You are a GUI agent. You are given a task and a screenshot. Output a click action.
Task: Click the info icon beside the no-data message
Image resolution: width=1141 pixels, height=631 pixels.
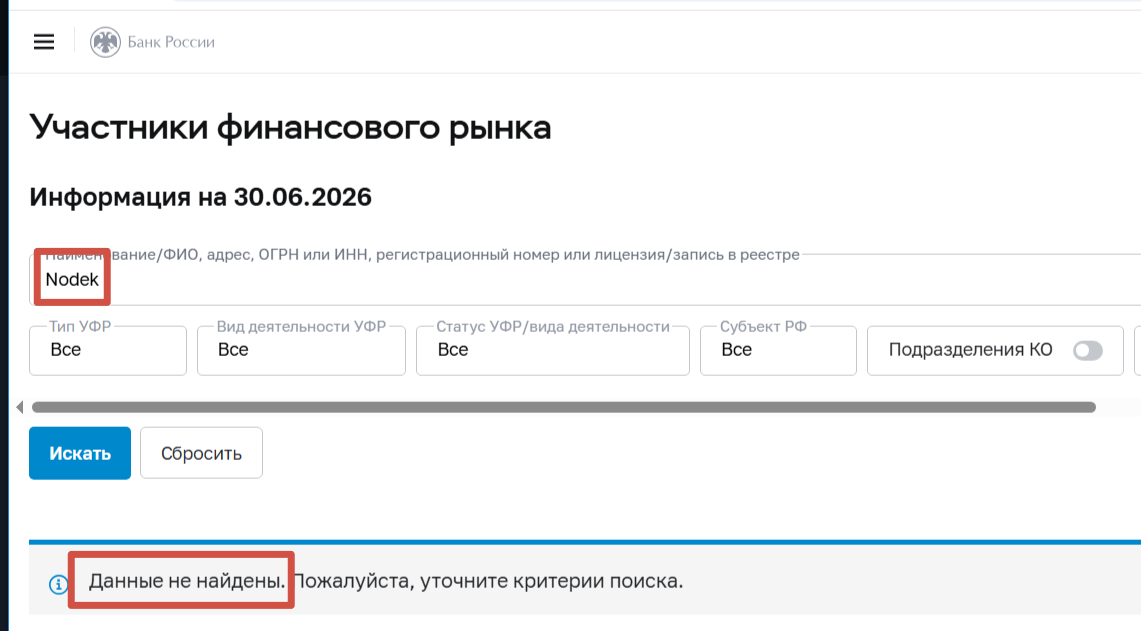pyautogui.click(x=58, y=584)
